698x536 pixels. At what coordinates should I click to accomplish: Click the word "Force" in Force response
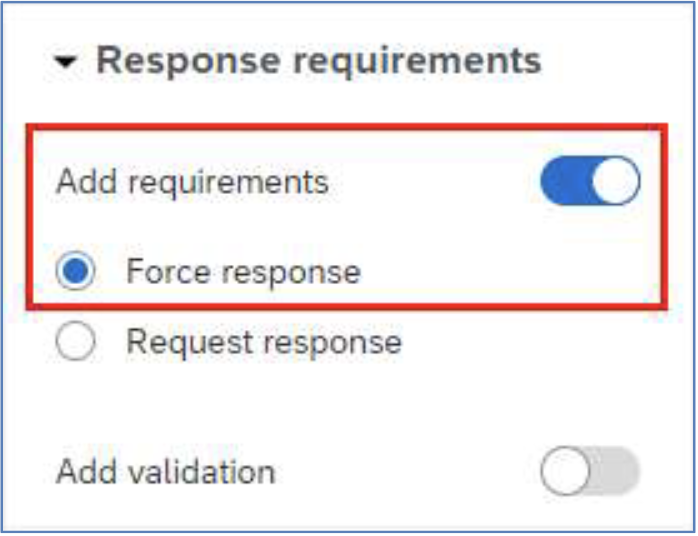(x=168, y=271)
